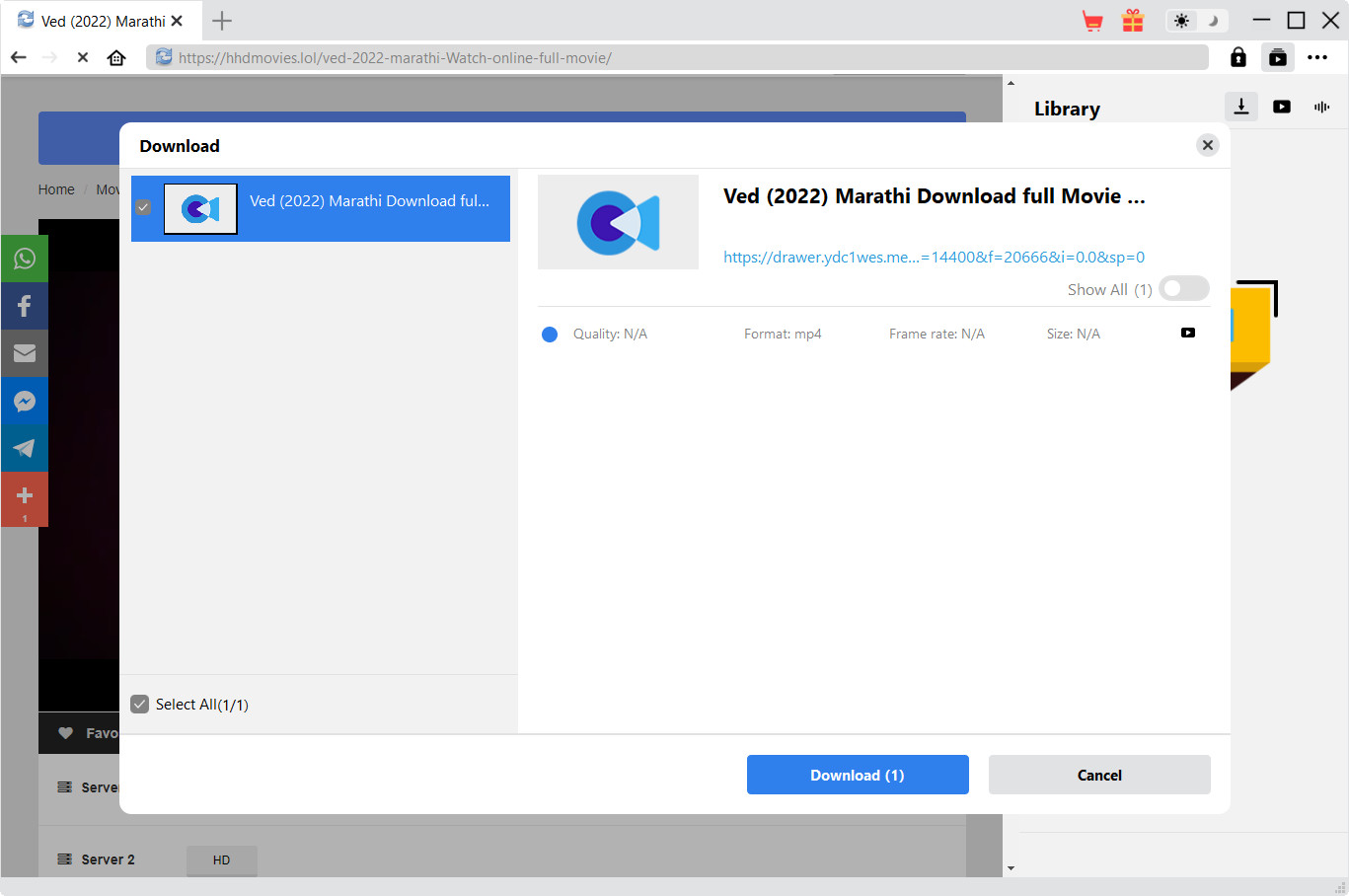Viewport: 1349px width, 896px height.
Task: Select the Quality N/A radio option
Action: click(x=550, y=335)
